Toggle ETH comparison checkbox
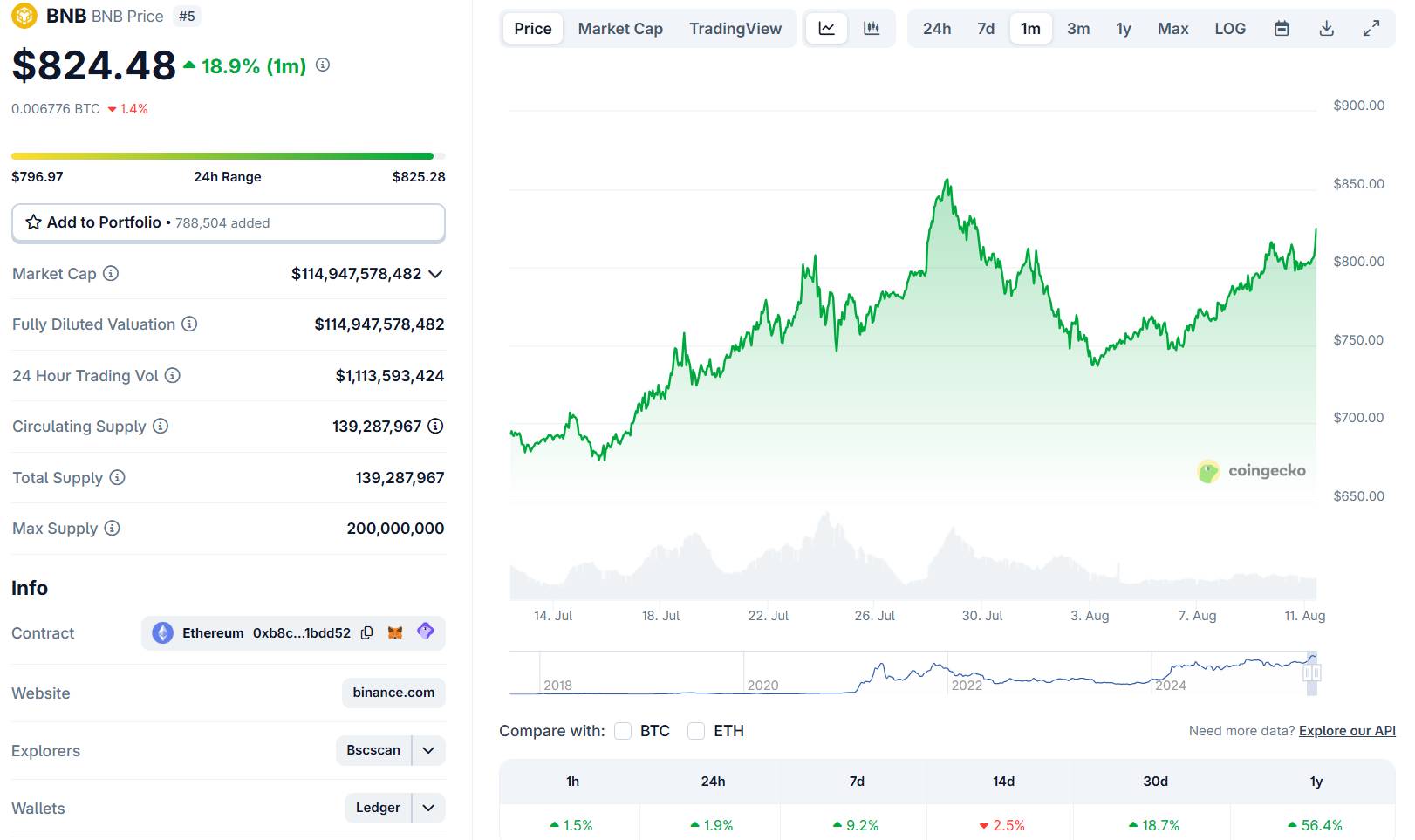 (x=696, y=731)
